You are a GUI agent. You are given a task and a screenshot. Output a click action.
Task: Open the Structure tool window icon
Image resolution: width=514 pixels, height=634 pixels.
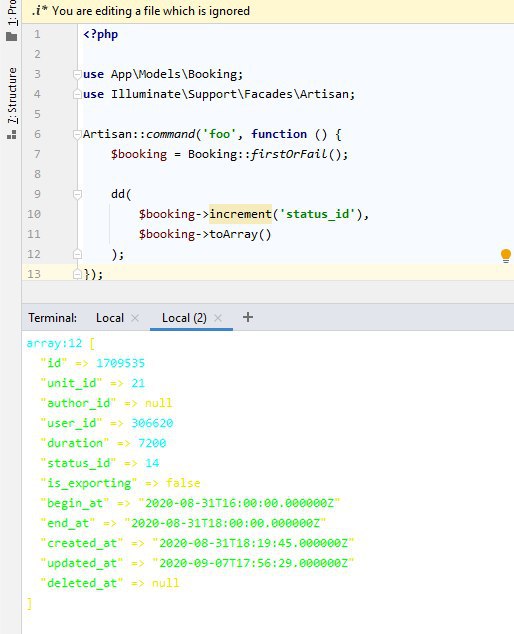tap(12, 135)
